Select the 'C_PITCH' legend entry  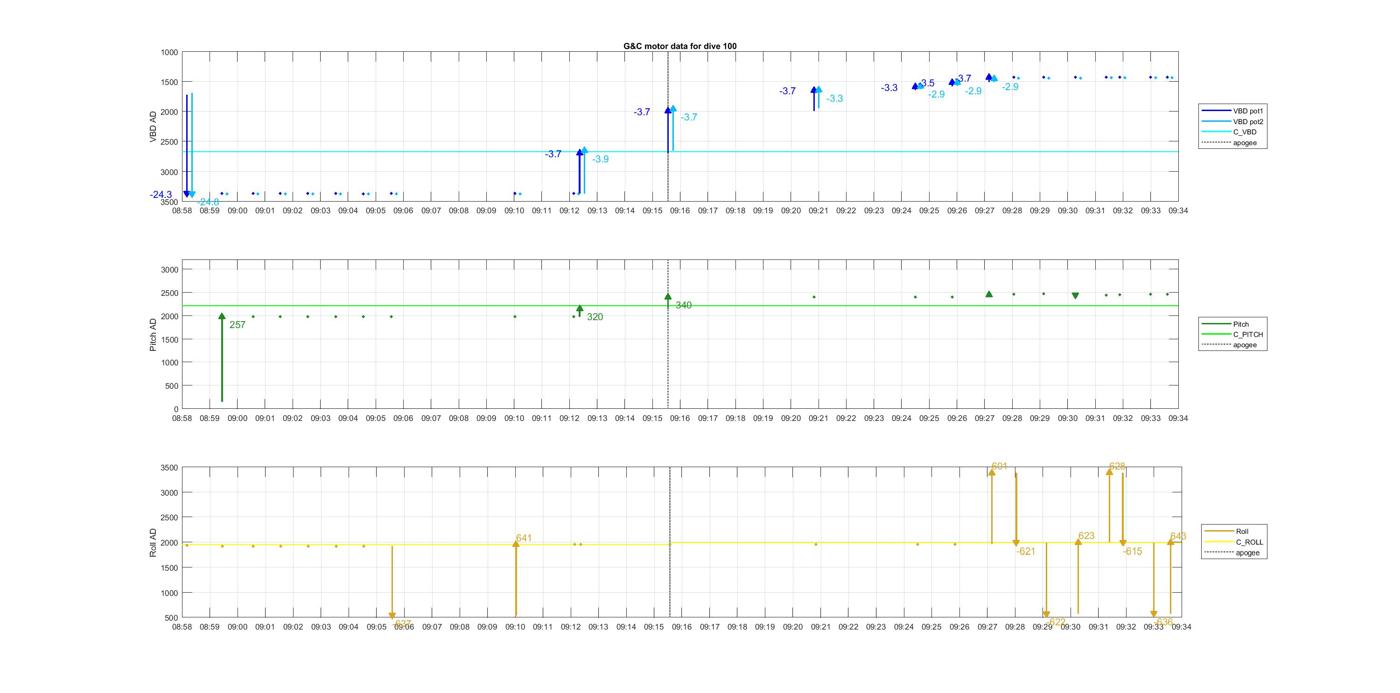(1233, 334)
